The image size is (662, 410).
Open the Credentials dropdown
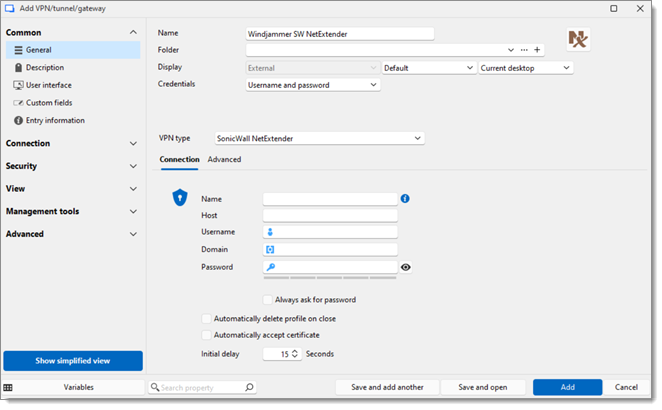point(313,85)
